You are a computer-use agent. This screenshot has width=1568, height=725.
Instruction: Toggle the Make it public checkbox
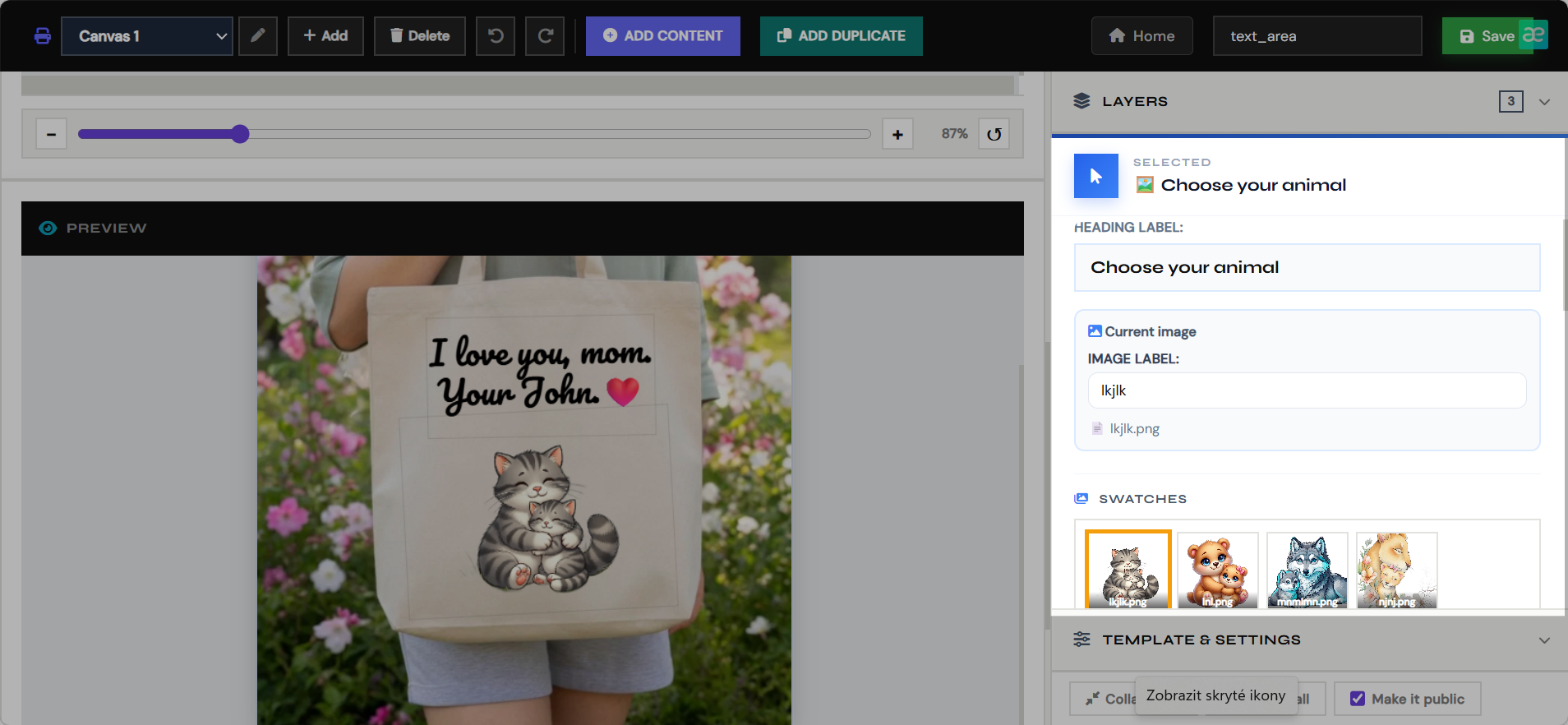(x=1358, y=699)
